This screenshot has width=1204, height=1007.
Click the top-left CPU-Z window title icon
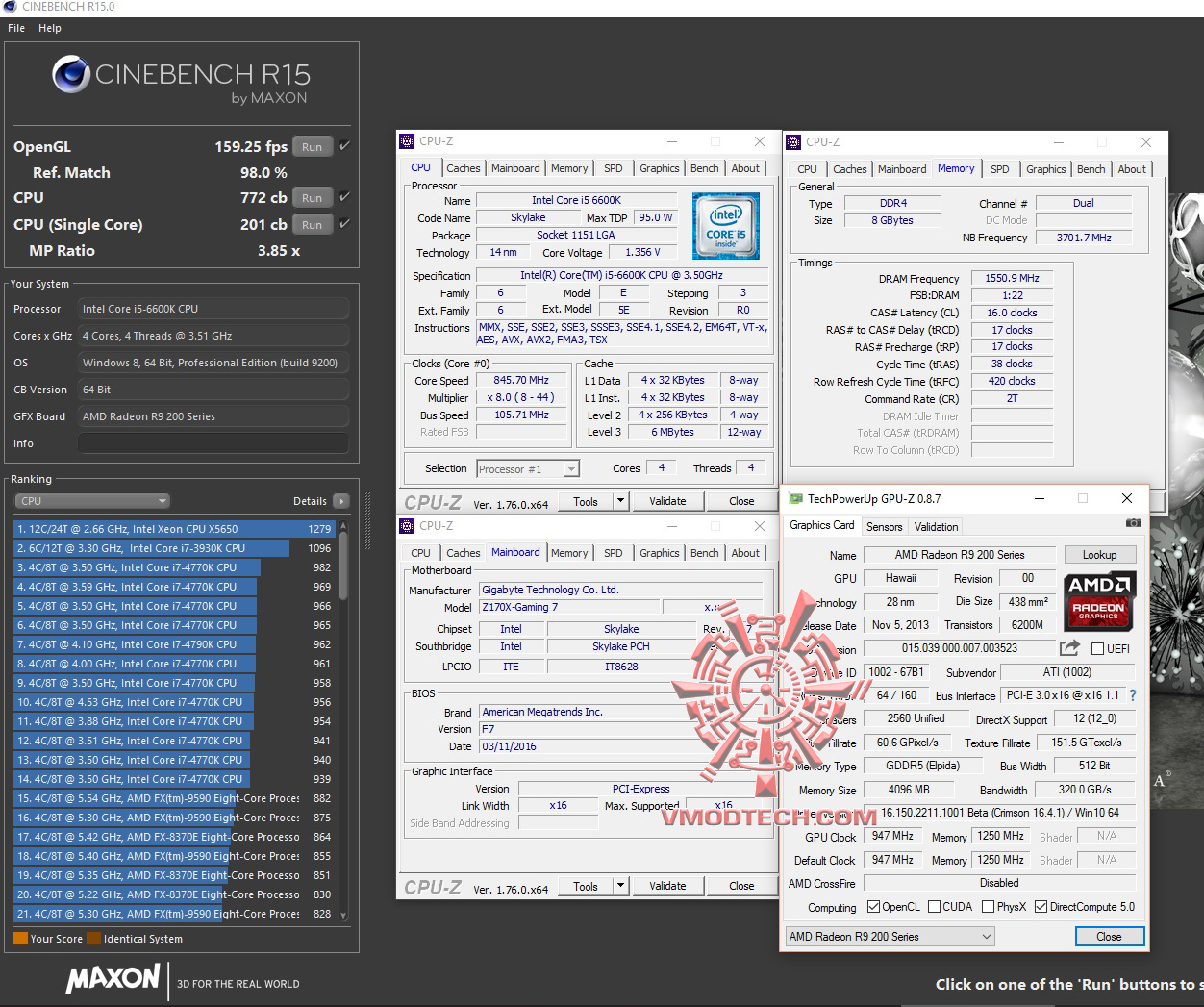click(408, 141)
